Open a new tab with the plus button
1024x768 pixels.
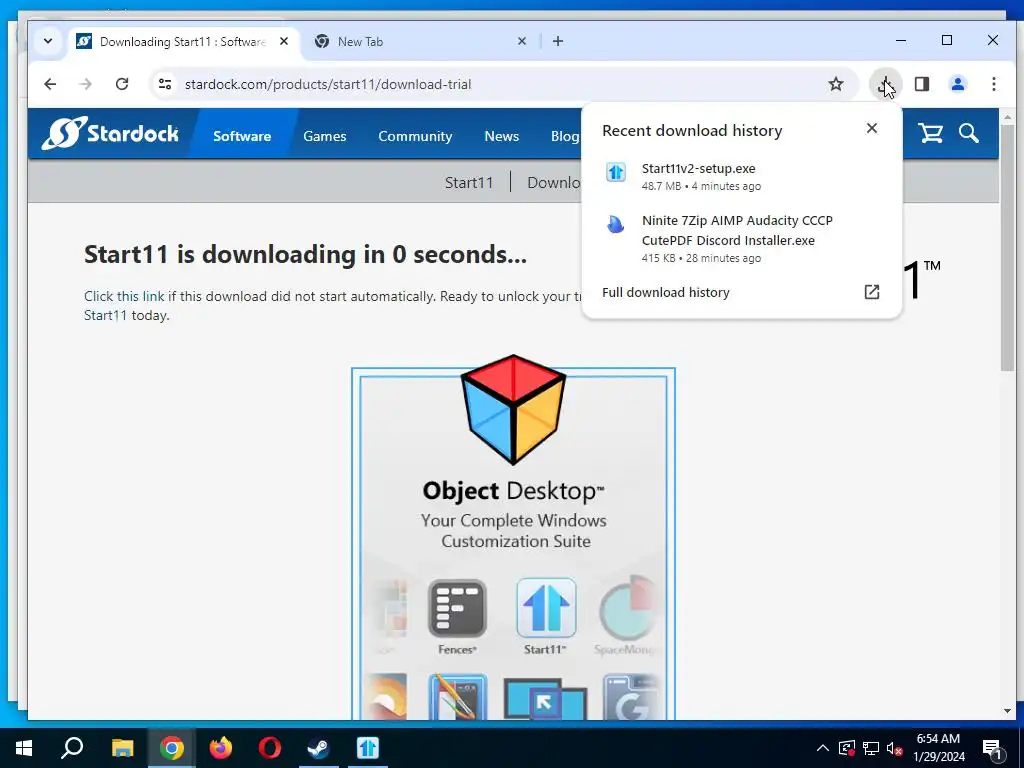click(558, 41)
